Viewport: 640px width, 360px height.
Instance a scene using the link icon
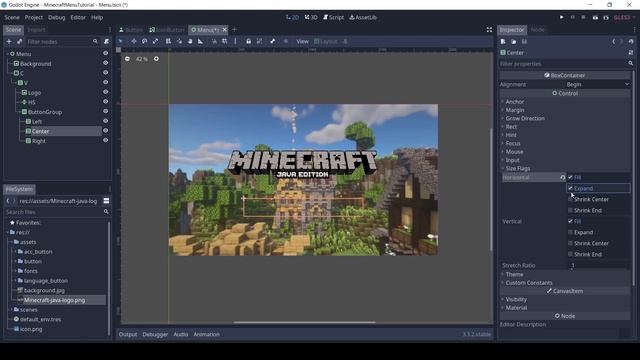(19, 41)
